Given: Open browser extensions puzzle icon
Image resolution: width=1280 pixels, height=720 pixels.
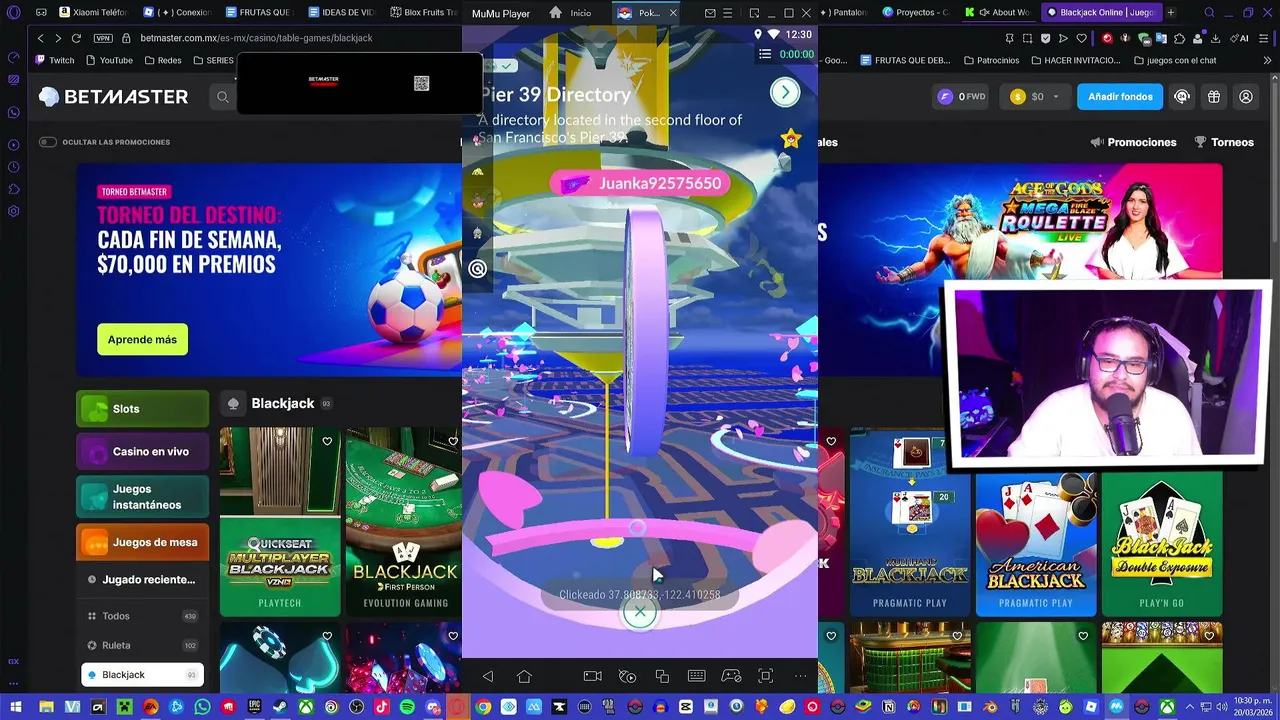Looking at the screenshot, I should pyautogui.click(x=1180, y=38).
